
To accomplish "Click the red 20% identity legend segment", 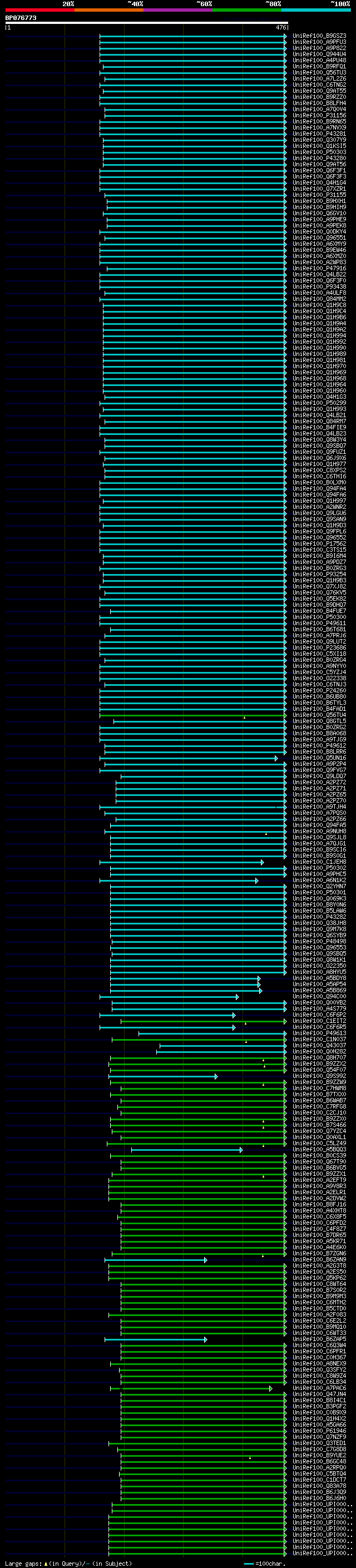I will [x=39, y=10].
